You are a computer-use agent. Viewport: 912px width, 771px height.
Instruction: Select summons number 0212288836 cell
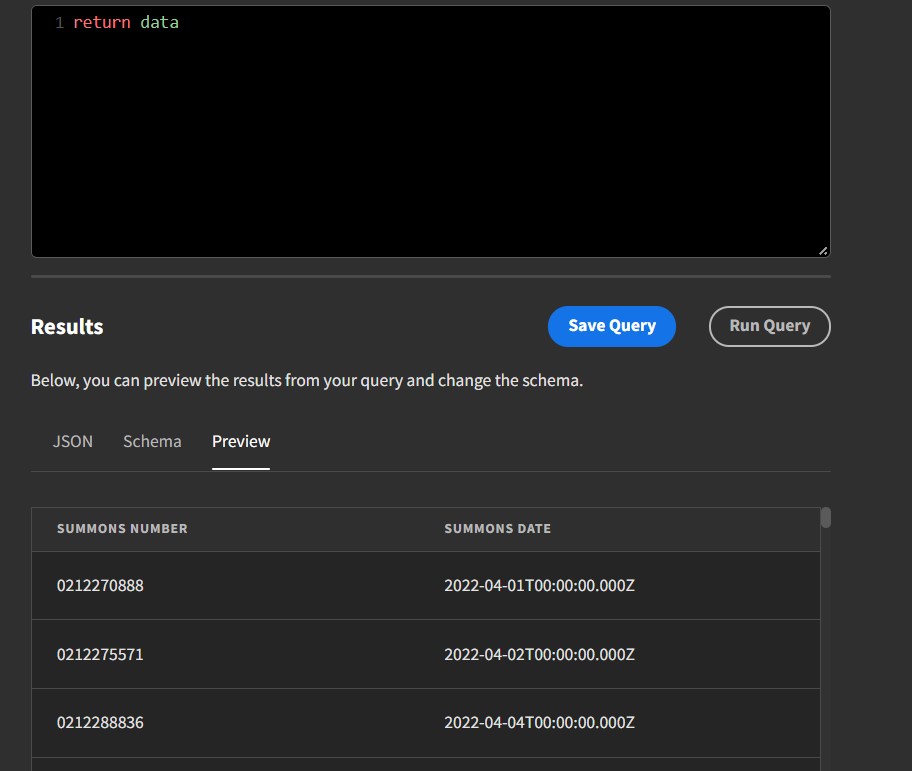pyautogui.click(x=100, y=722)
